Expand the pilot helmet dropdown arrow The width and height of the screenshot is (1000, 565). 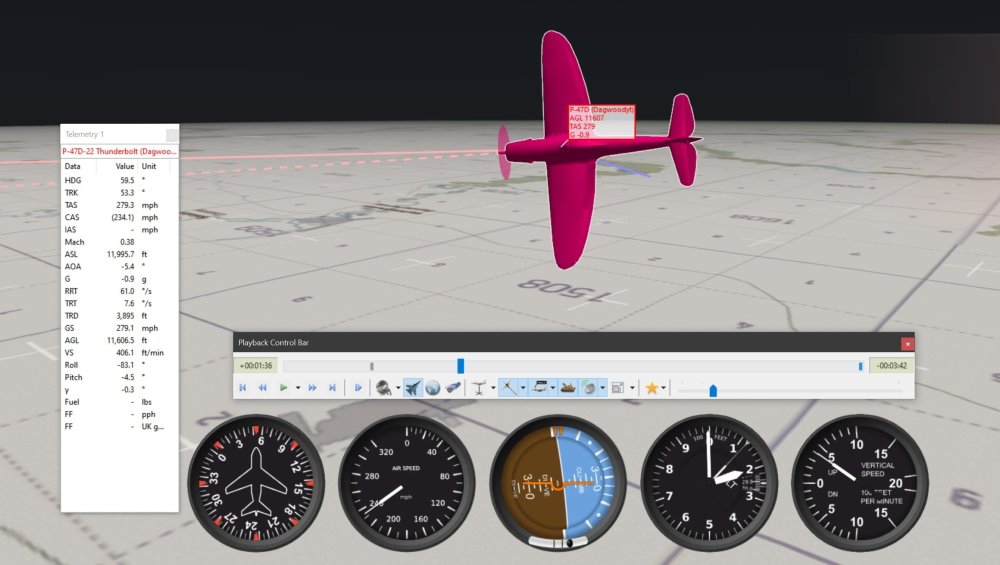tap(398, 388)
